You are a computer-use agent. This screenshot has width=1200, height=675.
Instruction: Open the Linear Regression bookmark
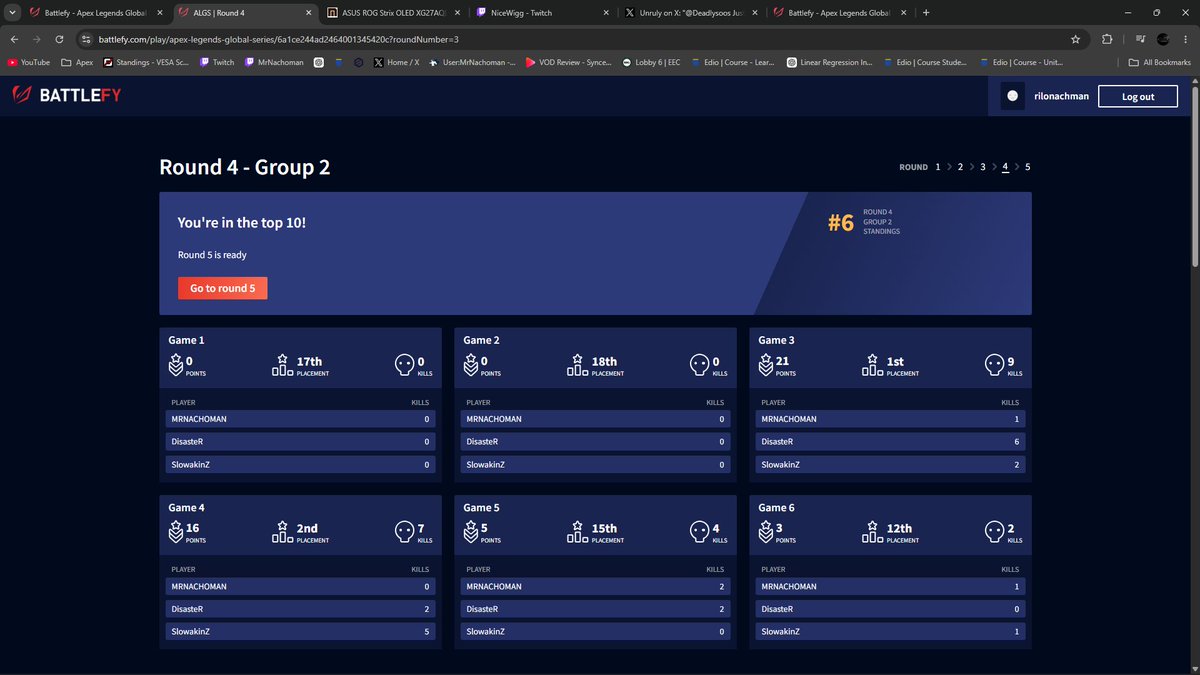pos(829,62)
